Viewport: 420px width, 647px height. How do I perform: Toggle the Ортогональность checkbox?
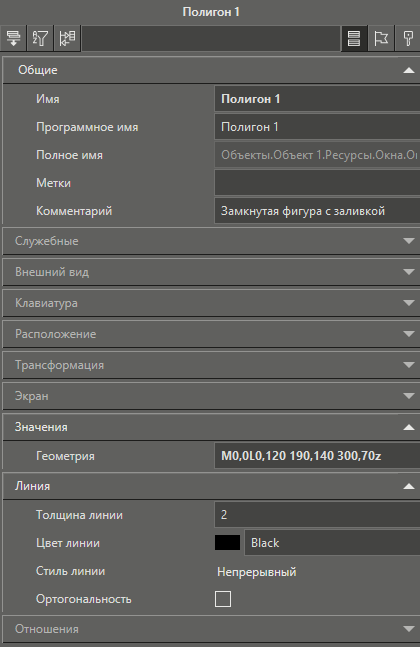223,599
